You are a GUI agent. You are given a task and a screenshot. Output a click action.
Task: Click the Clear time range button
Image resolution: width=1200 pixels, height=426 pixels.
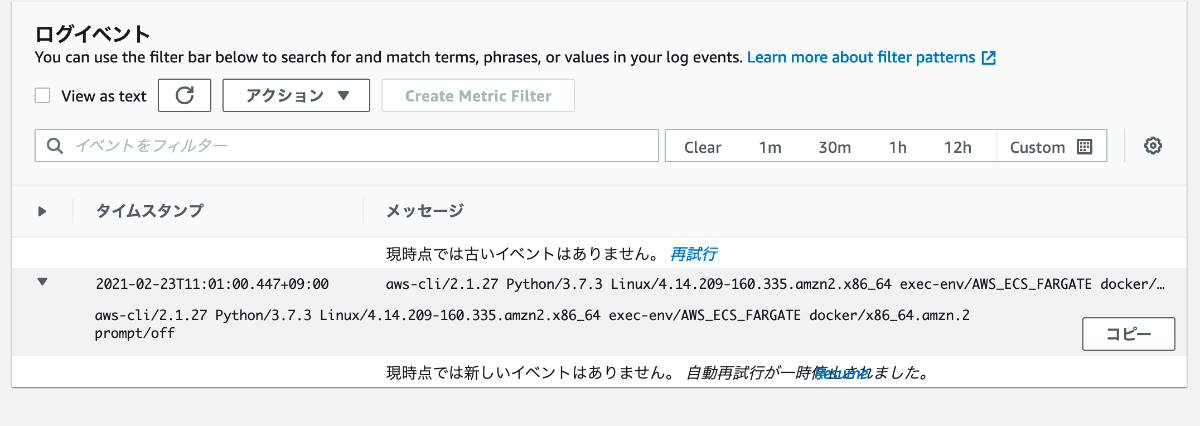(x=703, y=147)
